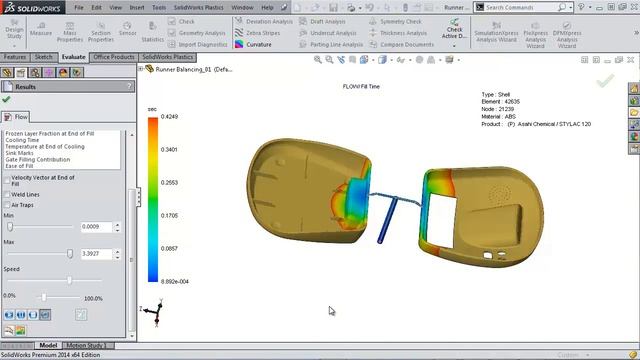Click the Speed slider handle
Image resolution: width=640 pixels, height=360 pixels.
coord(69,280)
